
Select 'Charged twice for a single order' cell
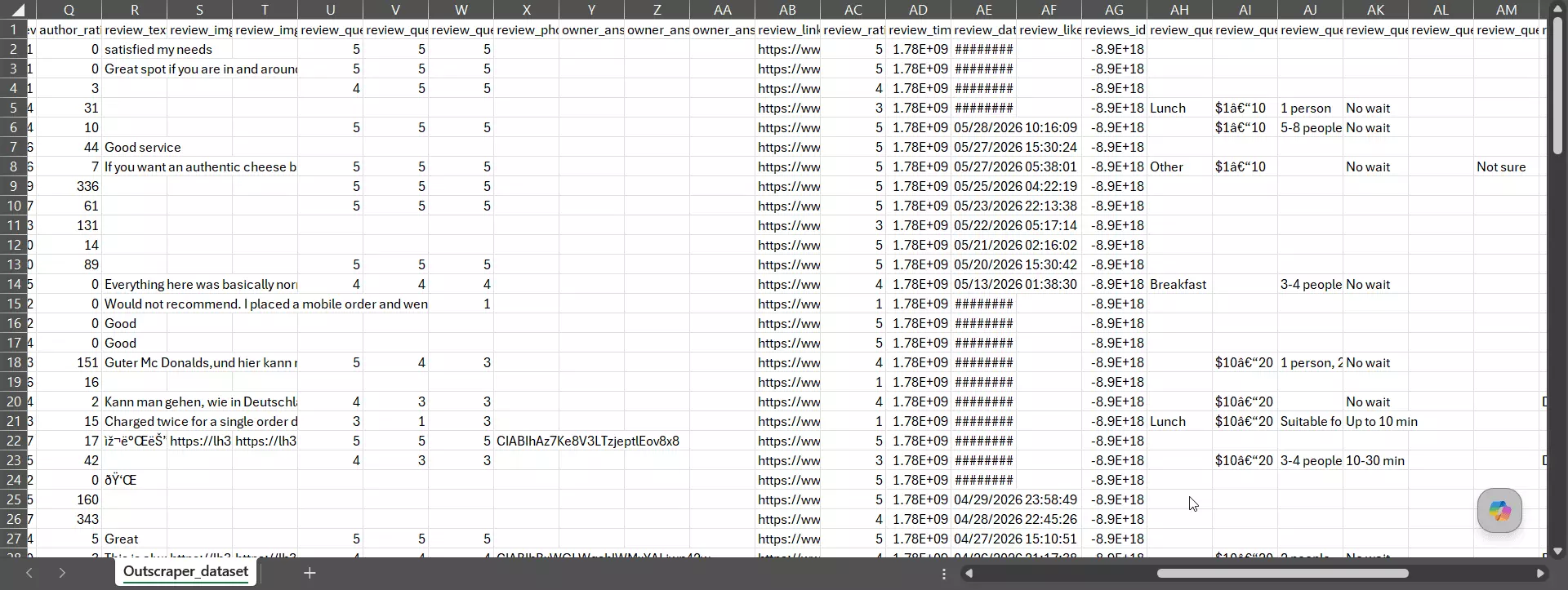[135, 421]
